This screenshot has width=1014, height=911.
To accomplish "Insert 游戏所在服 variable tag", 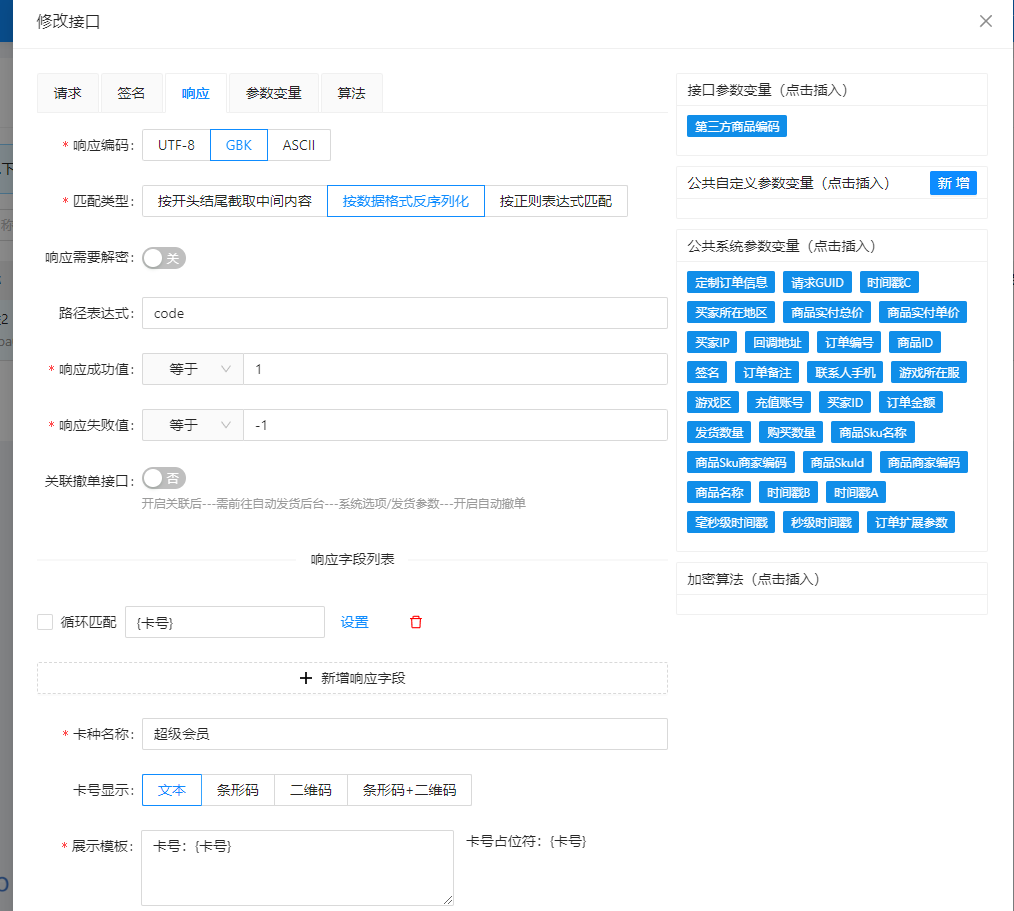I will (929, 372).
